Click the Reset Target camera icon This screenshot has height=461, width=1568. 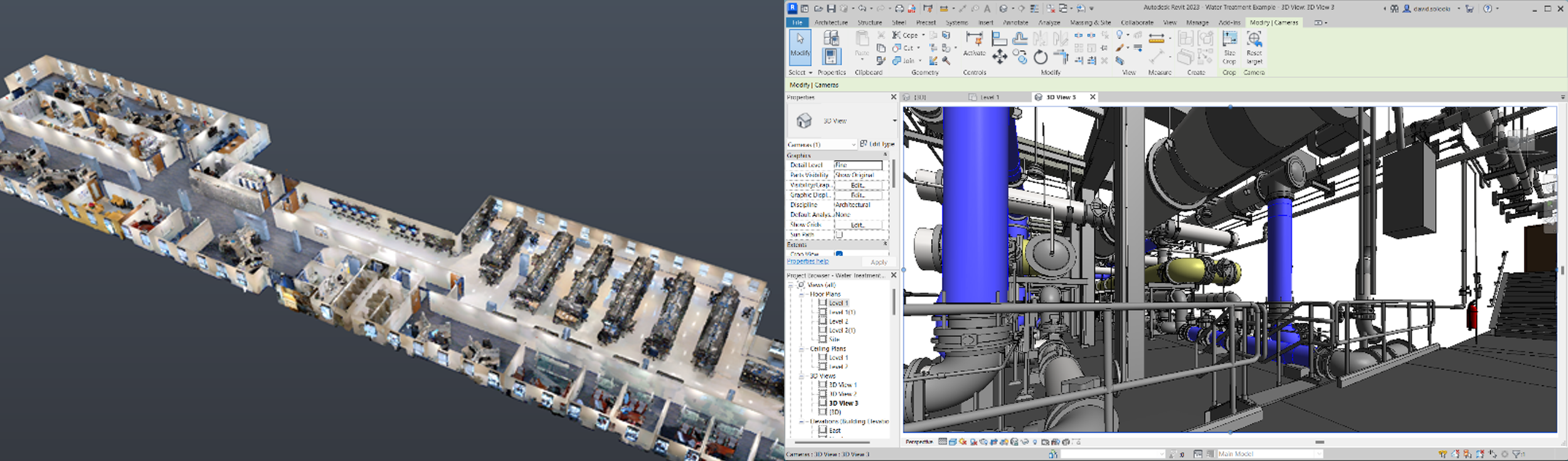[x=1254, y=47]
